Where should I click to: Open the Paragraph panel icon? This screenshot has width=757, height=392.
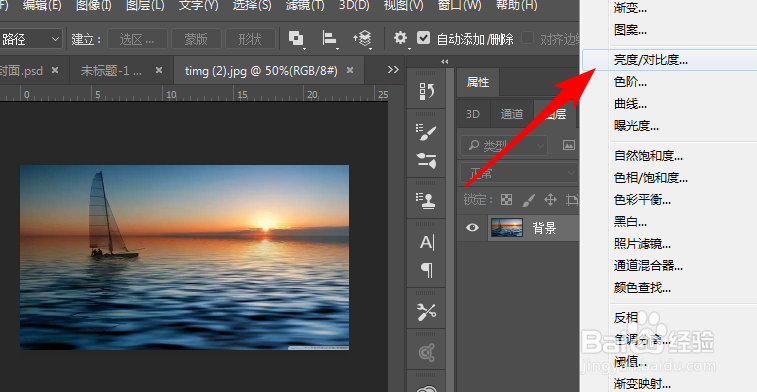pos(427,270)
